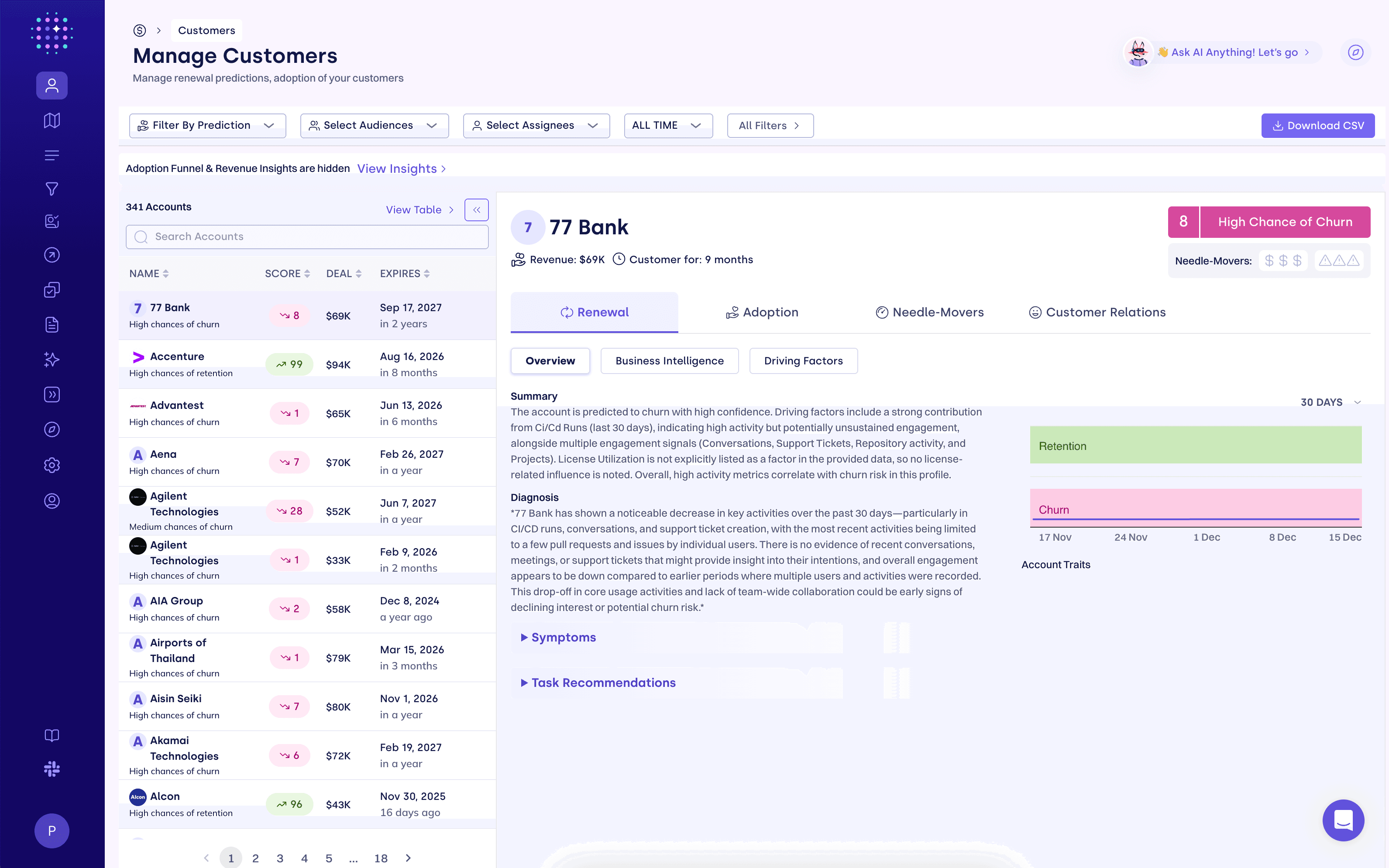This screenshot has width=1389, height=868.
Task: Click the Download CSV button
Action: coord(1317,126)
